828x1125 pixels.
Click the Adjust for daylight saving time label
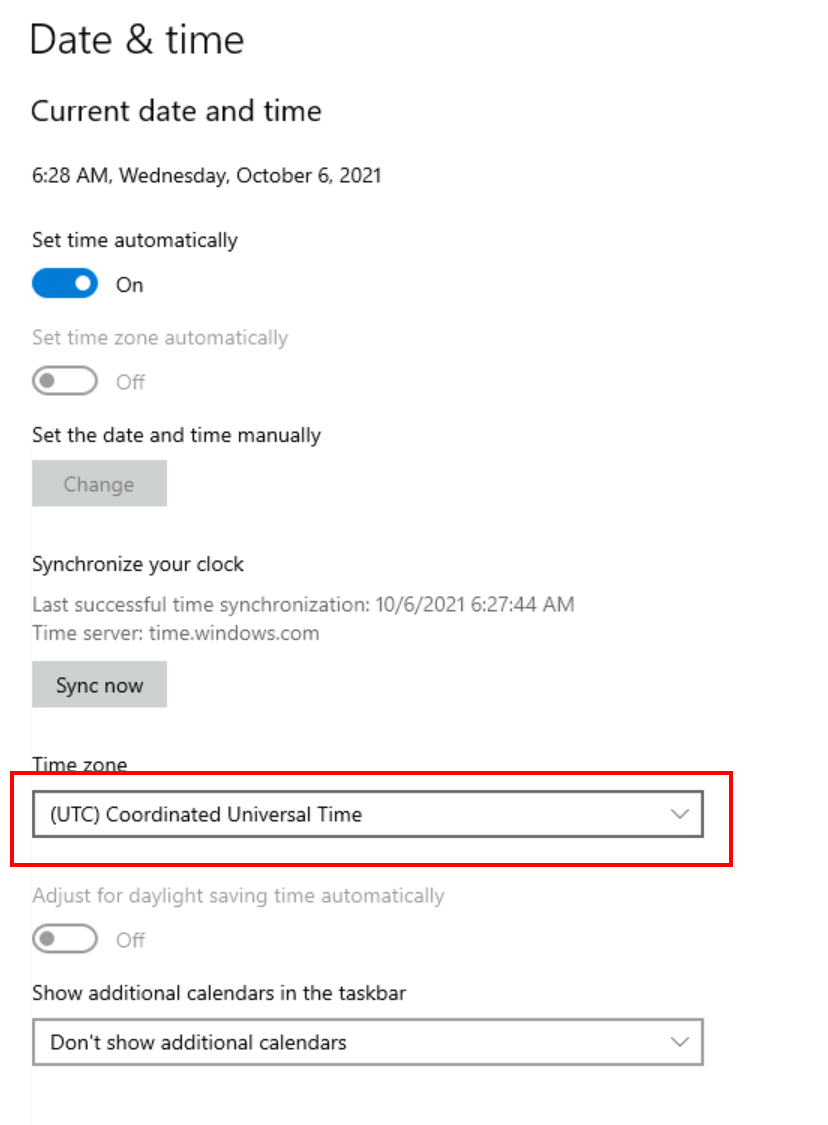[x=238, y=895]
